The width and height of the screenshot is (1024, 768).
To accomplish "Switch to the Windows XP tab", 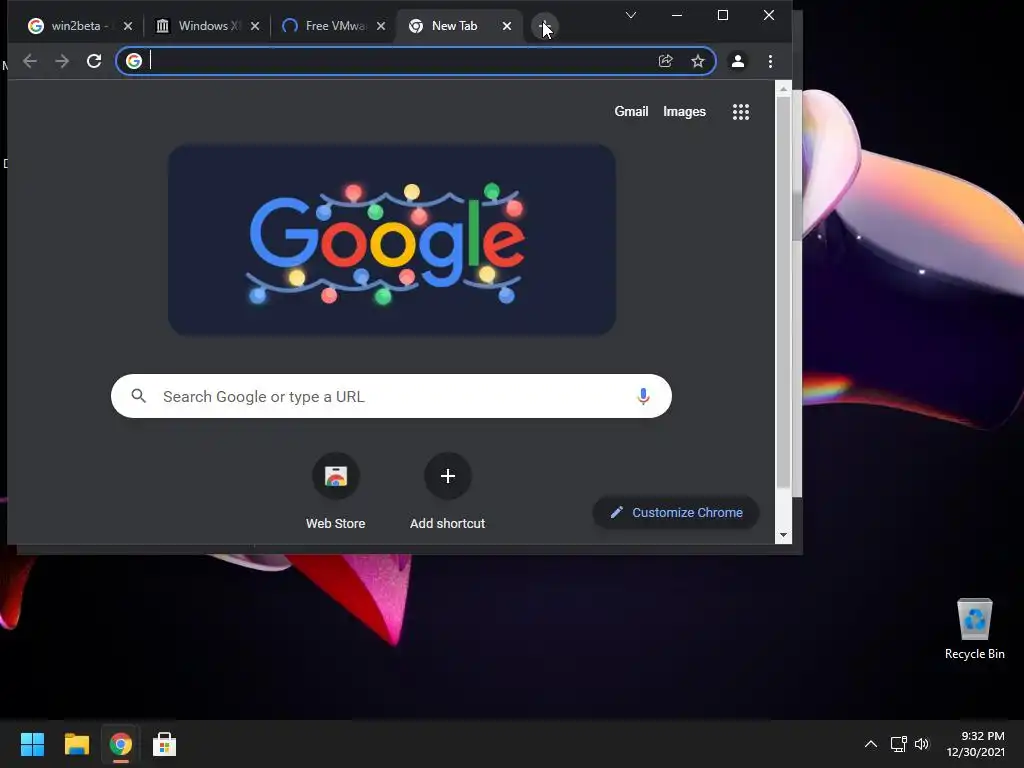I will pos(206,26).
